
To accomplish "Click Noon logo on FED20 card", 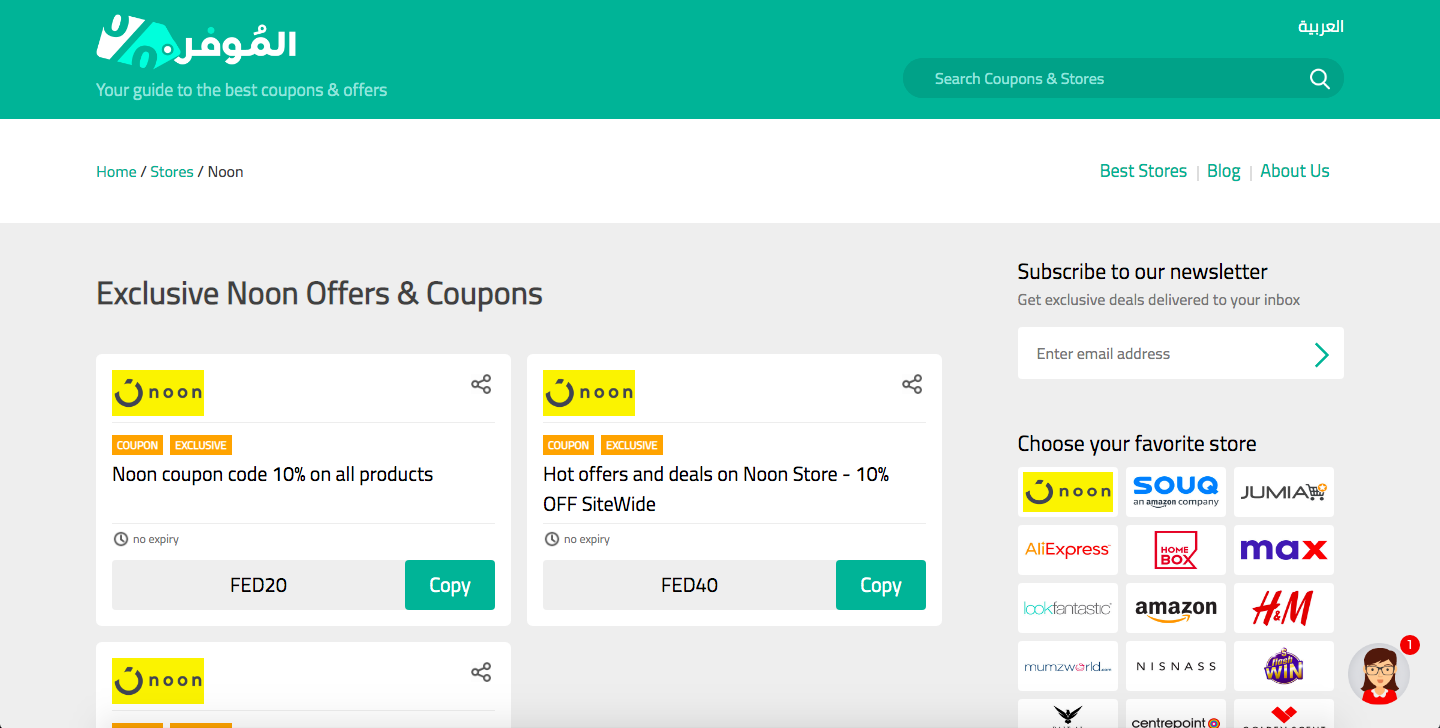I will (158, 393).
